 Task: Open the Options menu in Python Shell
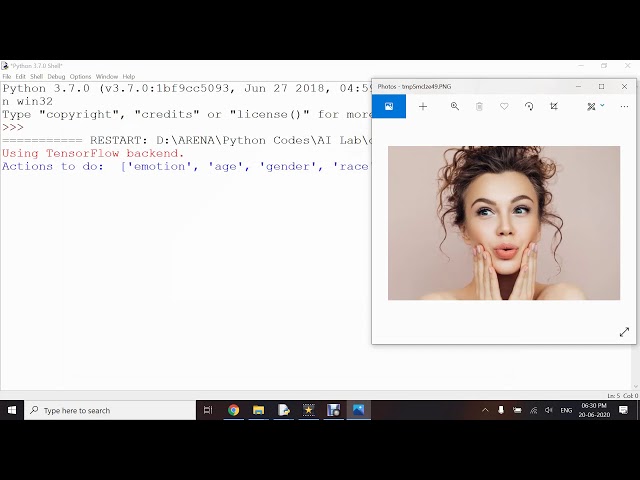coord(80,76)
